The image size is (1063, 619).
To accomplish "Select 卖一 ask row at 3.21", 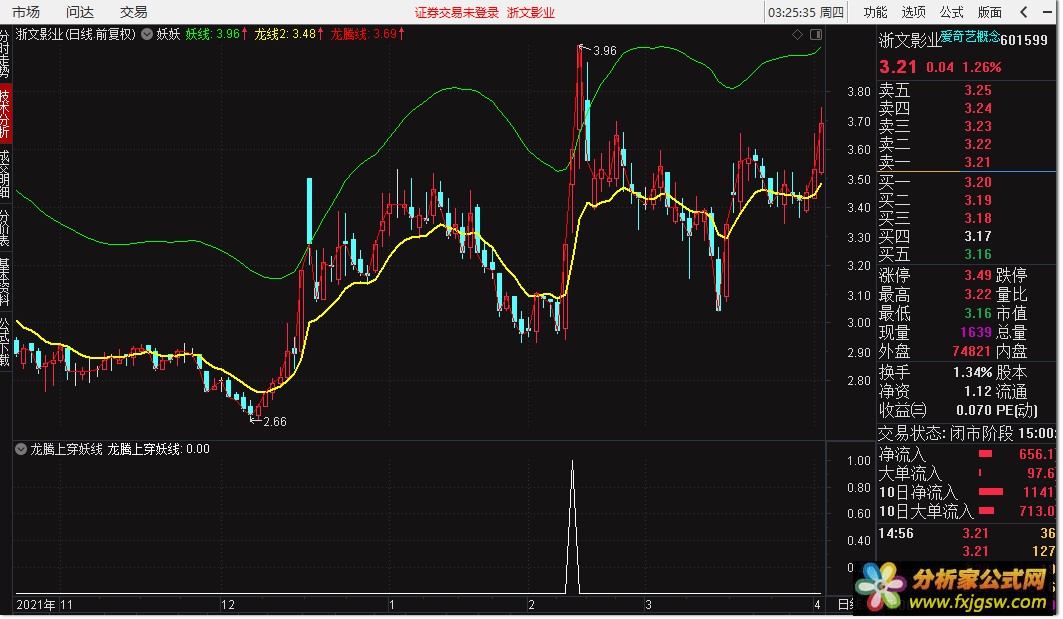I will tap(967, 162).
